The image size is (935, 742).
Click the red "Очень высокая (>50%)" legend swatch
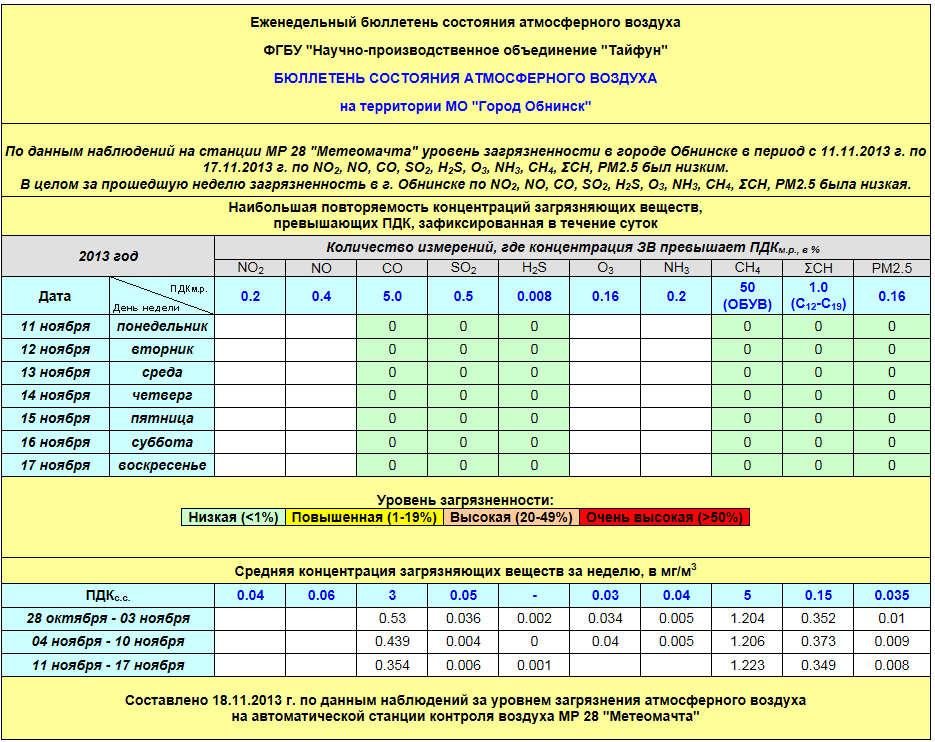(664, 517)
